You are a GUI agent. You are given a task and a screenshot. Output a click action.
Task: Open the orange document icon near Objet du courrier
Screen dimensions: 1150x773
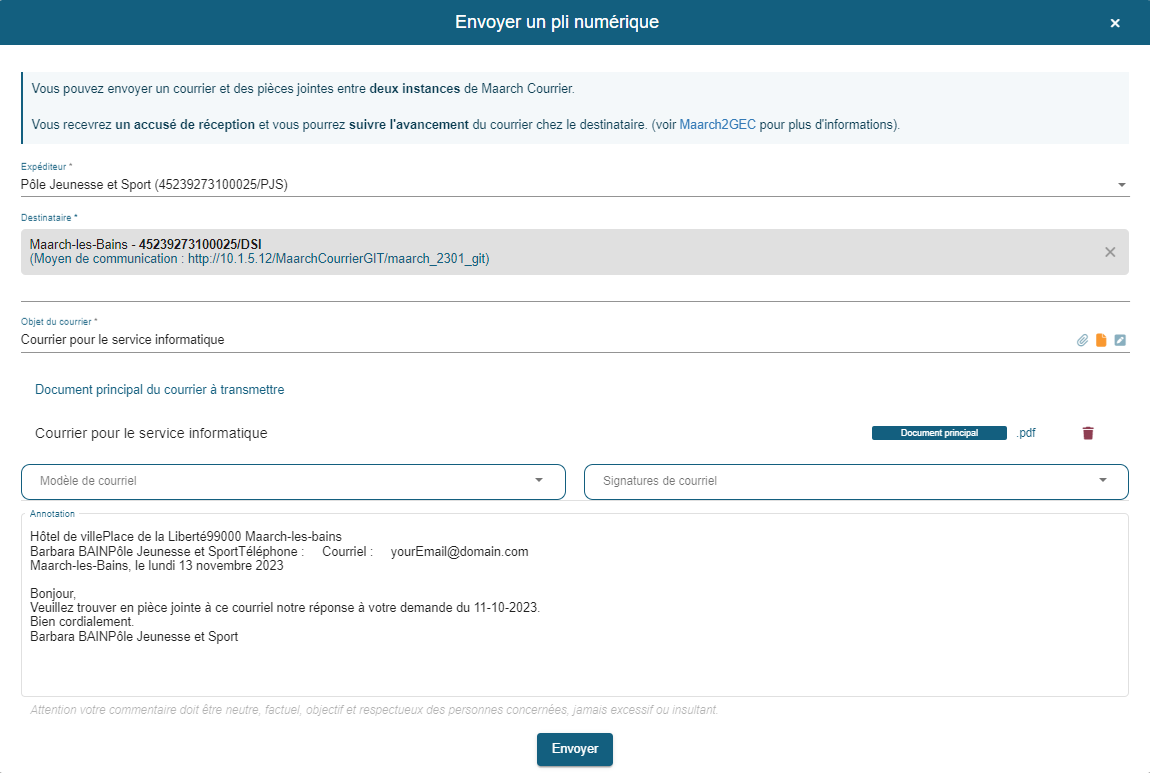click(1101, 340)
